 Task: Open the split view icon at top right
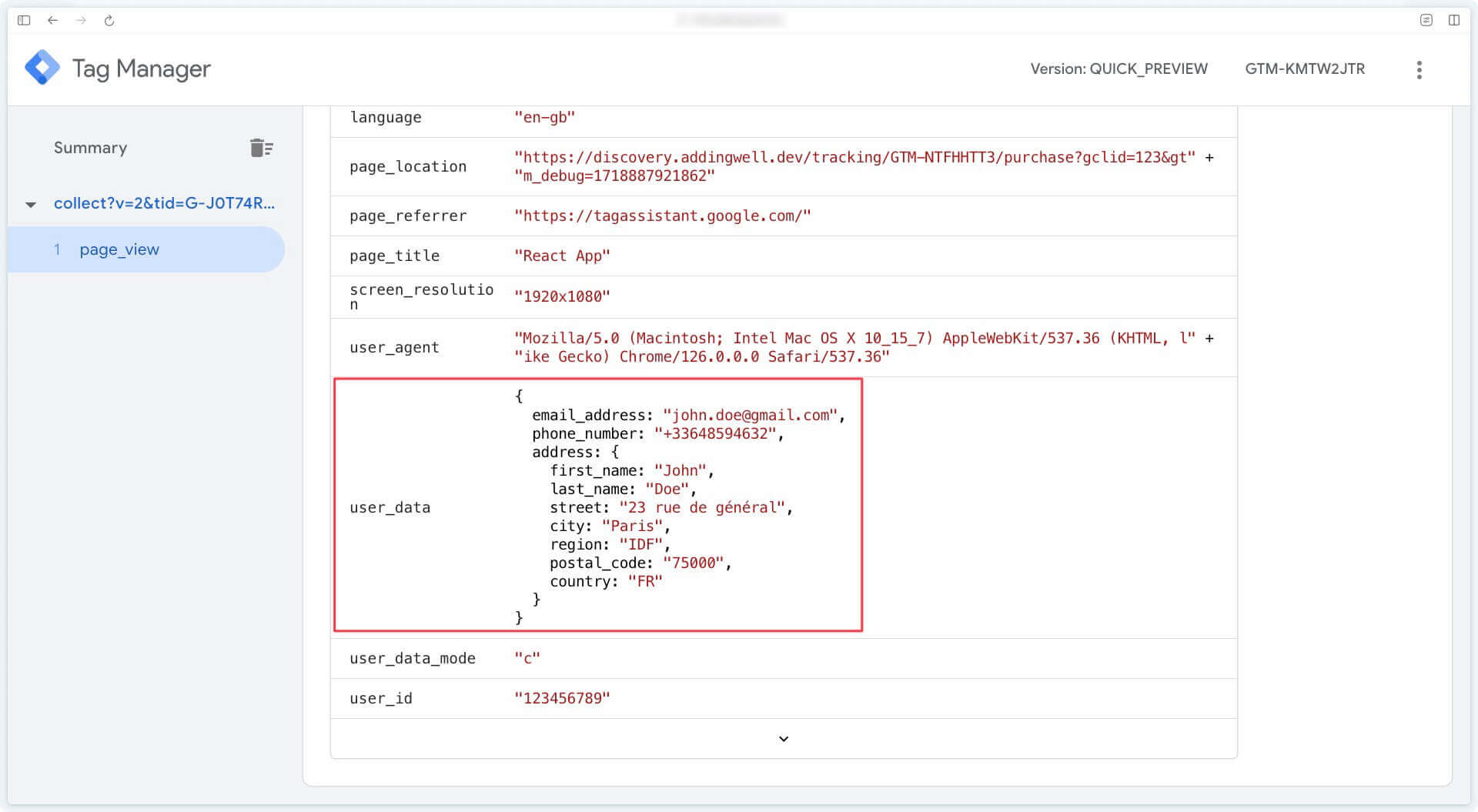pos(1453,20)
